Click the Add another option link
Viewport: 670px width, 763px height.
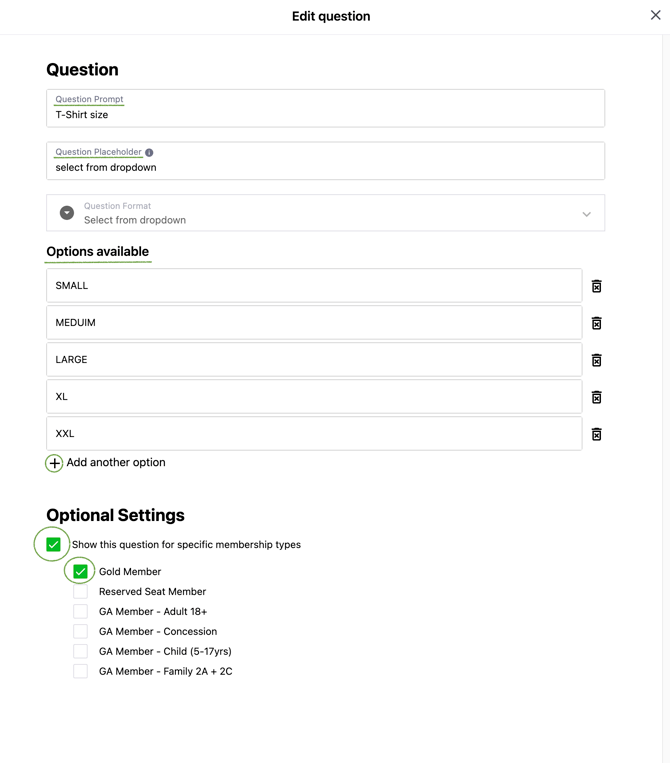[116, 463]
